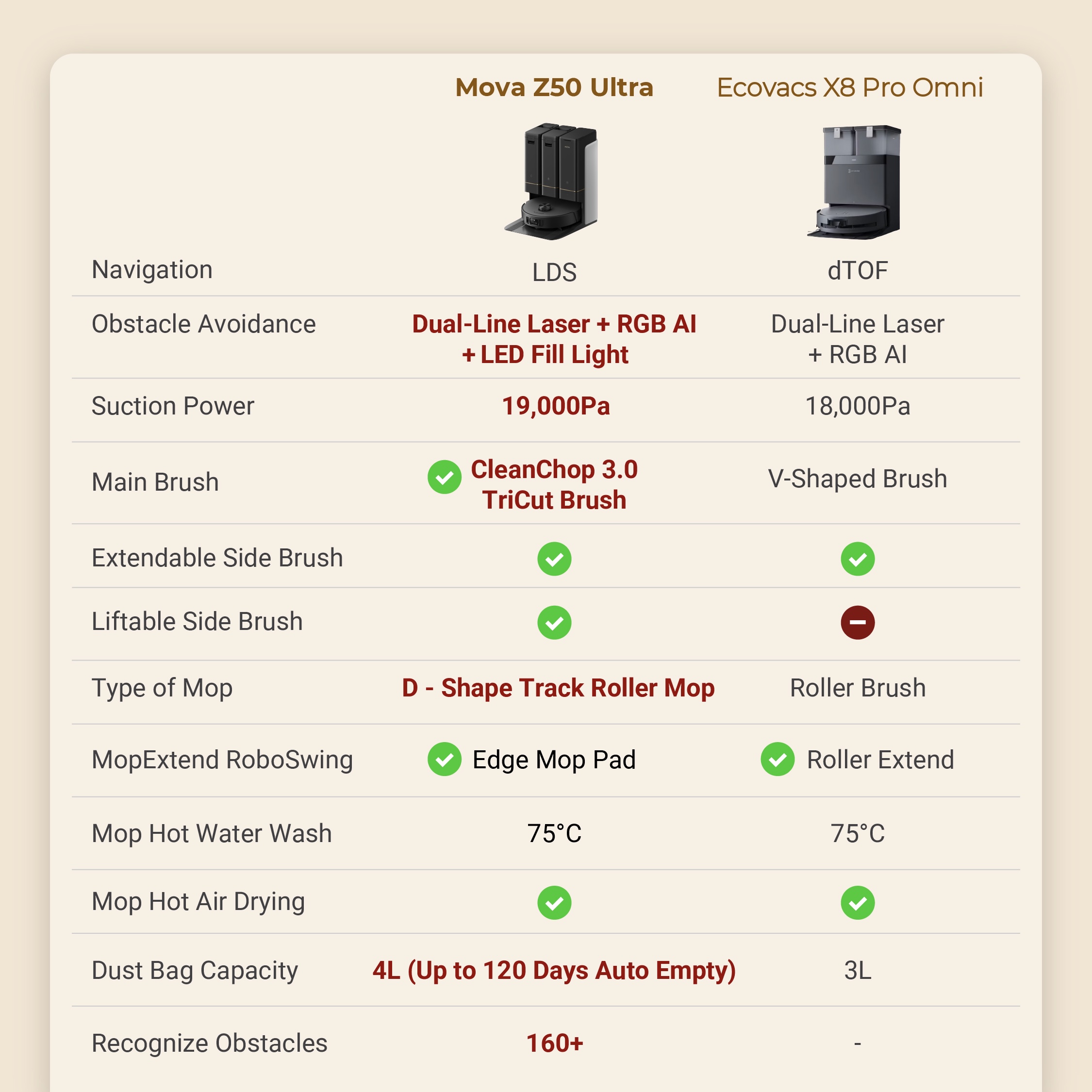Click Mova's Extendable Side Brush checkmark
The image size is (1092, 1092).
pos(554,559)
